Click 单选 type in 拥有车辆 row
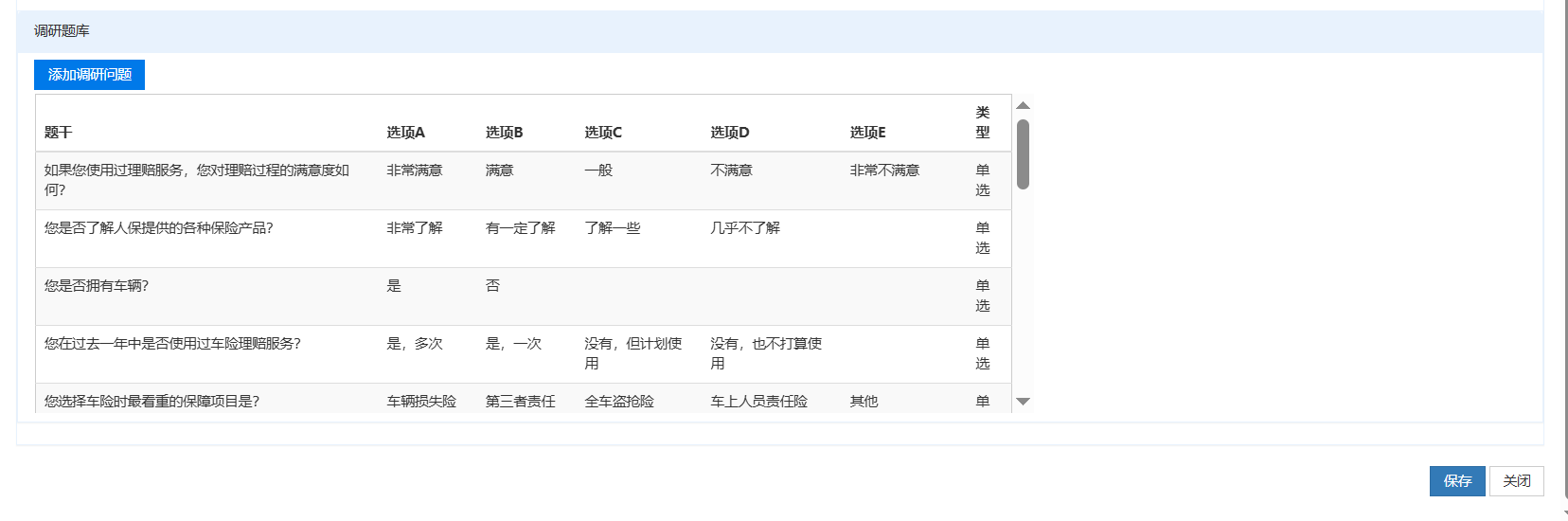Screen dimensions: 1568x521 click(x=983, y=296)
